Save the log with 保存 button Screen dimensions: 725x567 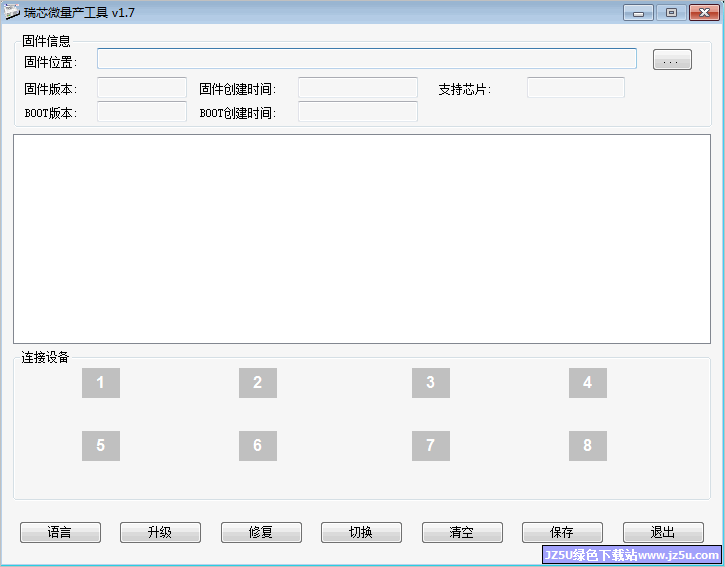[x=562, y=532]
